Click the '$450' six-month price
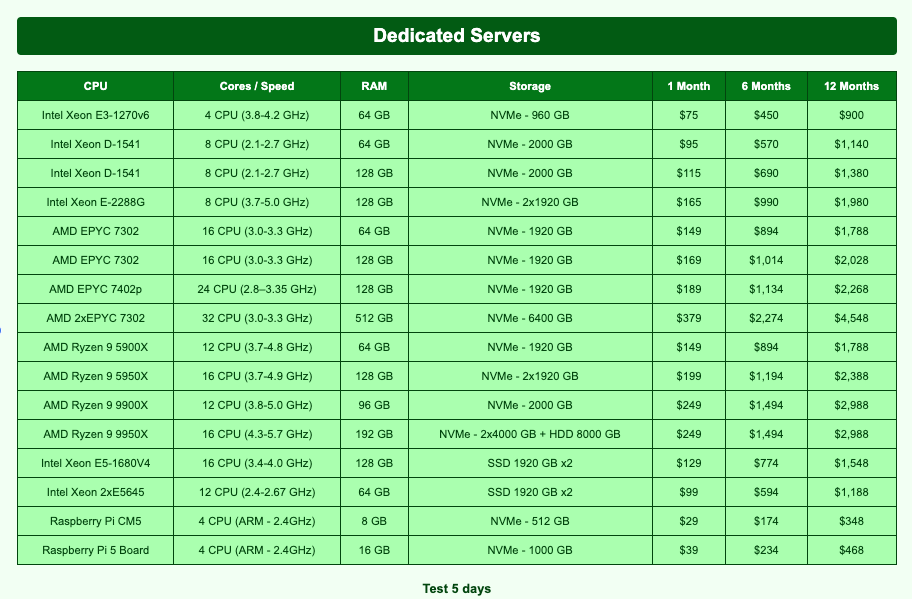The height and width of the screenshot is (599, 912). coord(766,115)
